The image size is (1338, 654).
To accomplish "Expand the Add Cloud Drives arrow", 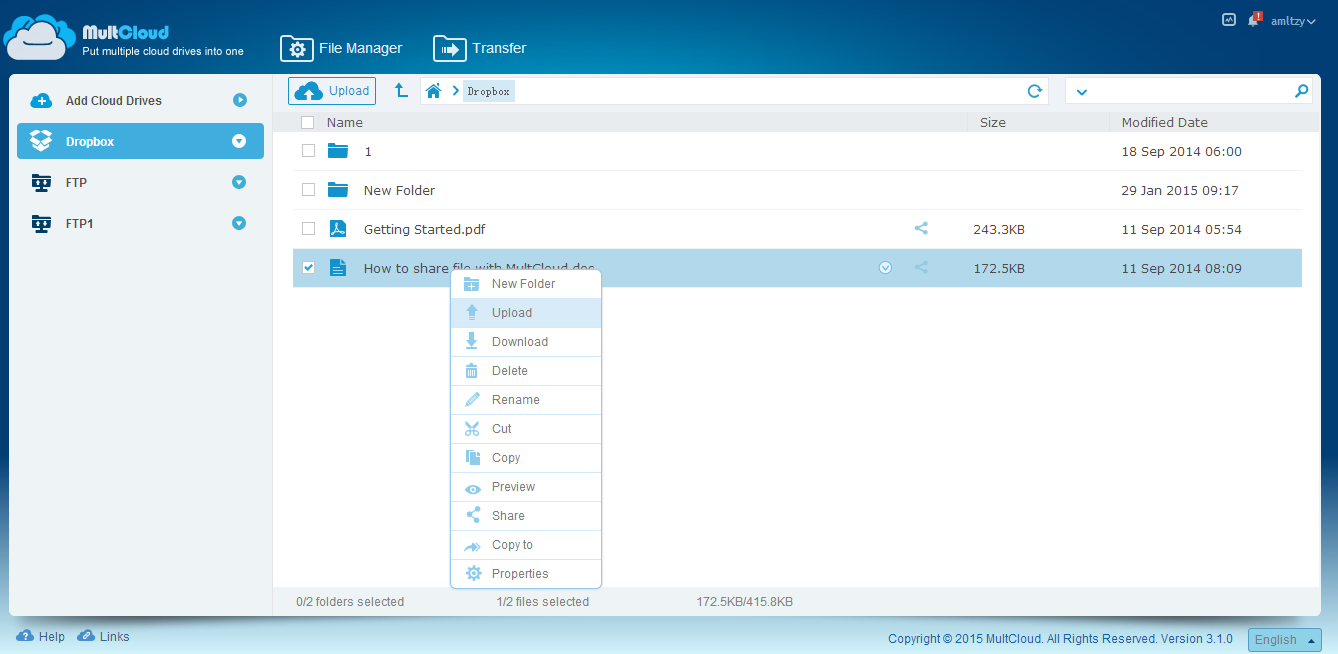I will (x=239, y=100).
